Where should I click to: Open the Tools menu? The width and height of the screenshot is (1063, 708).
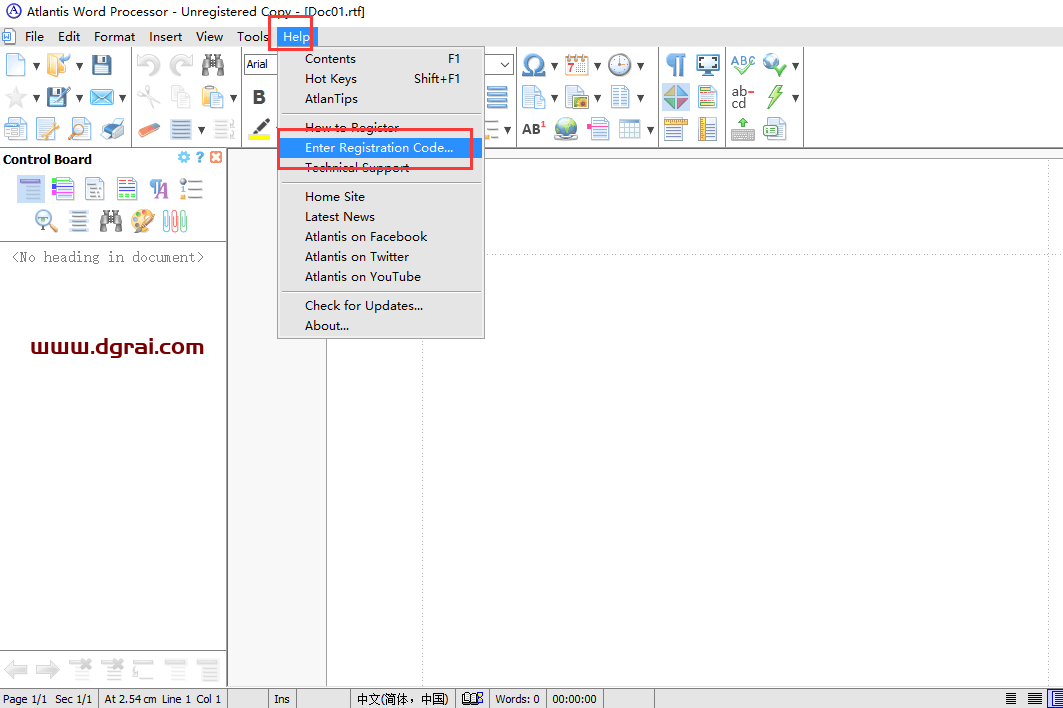pyautogui.click(x=252, y=36)
